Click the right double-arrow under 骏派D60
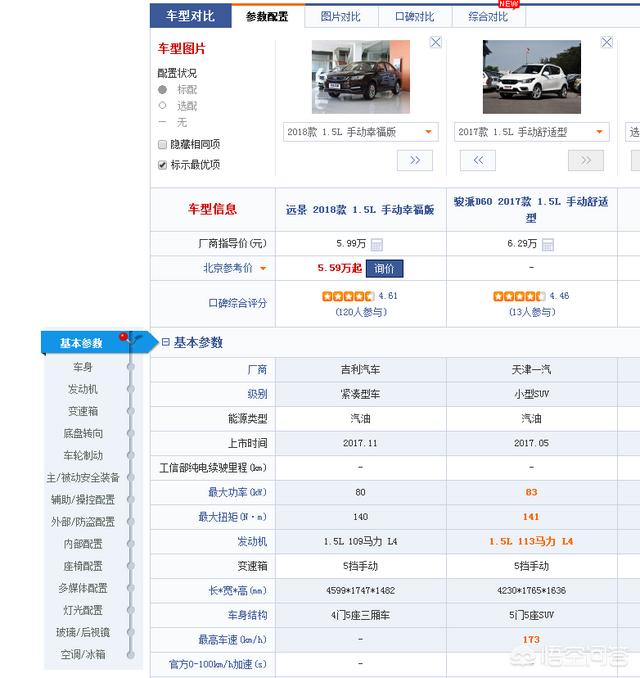Screen dimensions: 640x678 coord(585,160)
